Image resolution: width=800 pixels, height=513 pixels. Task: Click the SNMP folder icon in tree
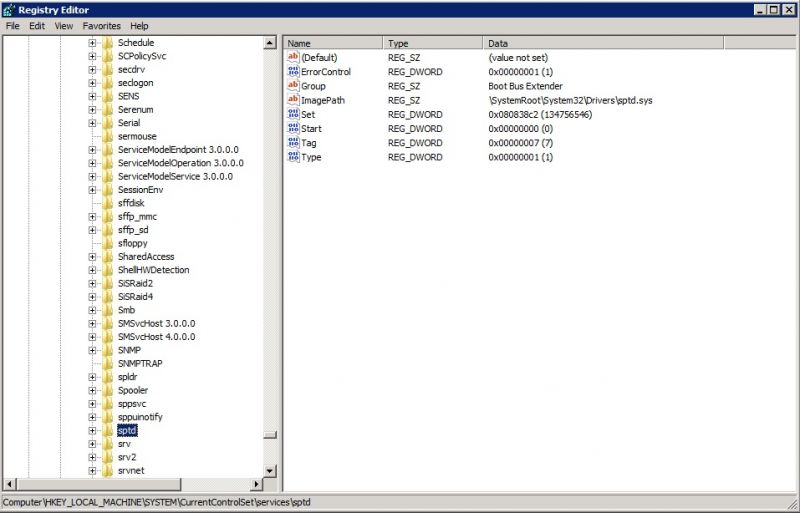(107, 350)
